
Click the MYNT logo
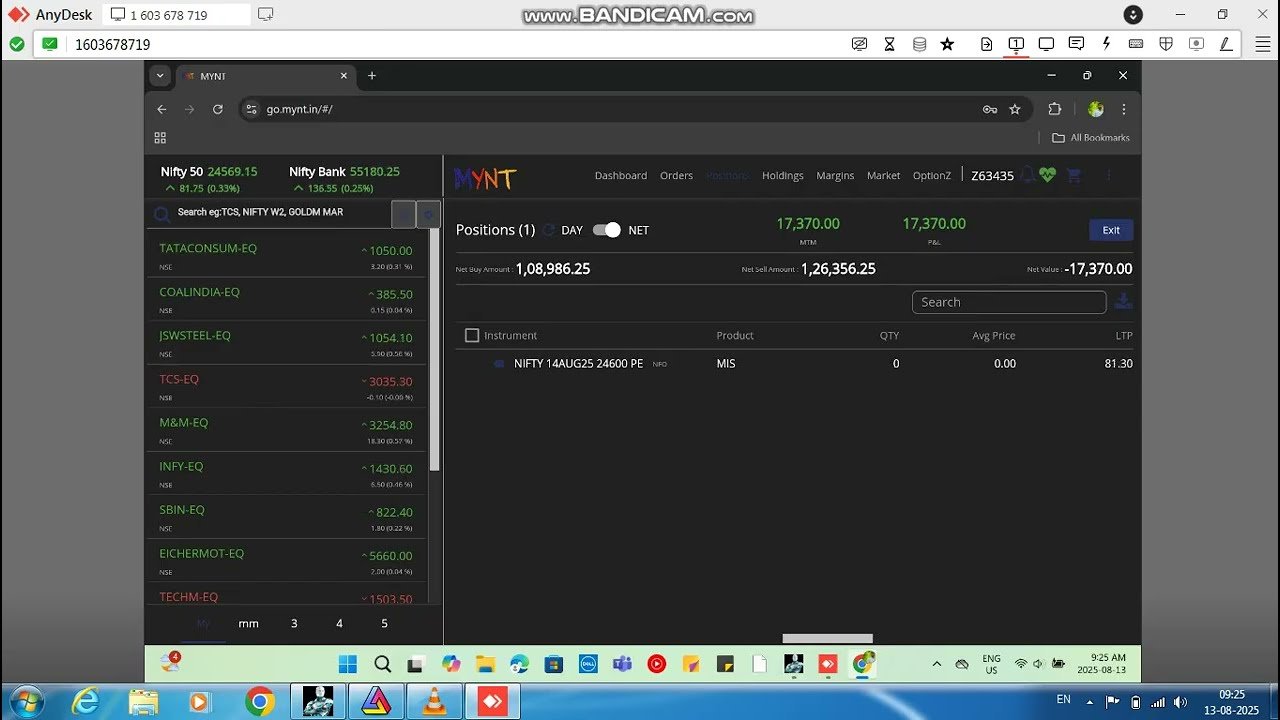(484, 176)
